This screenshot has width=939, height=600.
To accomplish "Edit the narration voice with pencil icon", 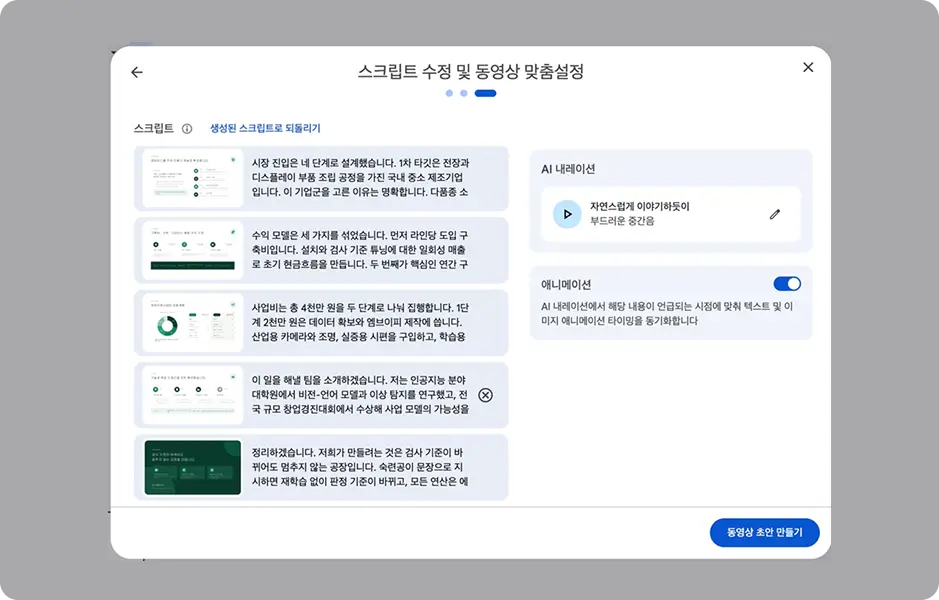I will pos(775,214).
